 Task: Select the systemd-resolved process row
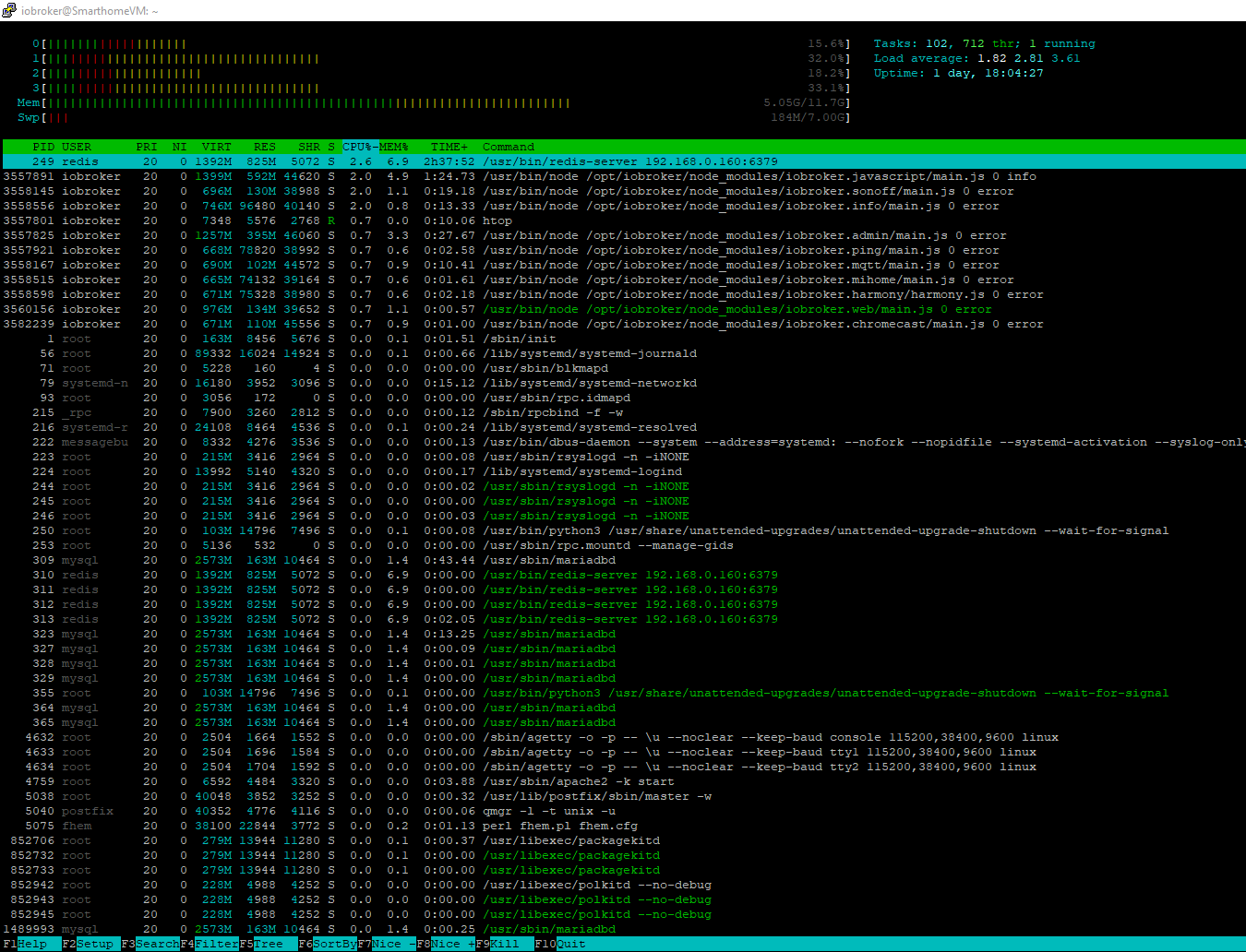click(x=623, y=427)
